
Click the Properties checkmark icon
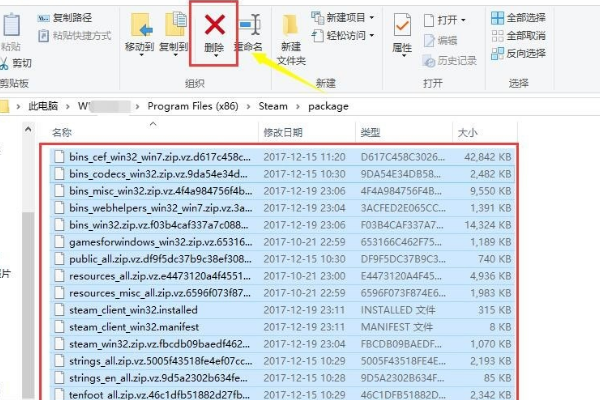402,25
